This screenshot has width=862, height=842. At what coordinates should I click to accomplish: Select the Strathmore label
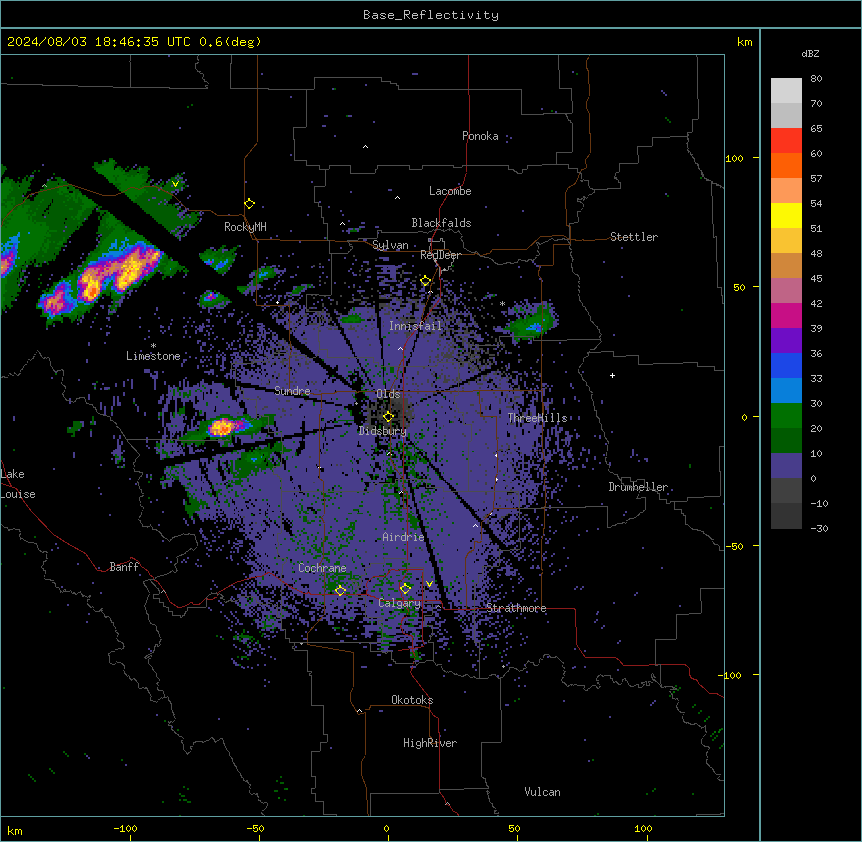pyautogui.click(x=516, y=608)
